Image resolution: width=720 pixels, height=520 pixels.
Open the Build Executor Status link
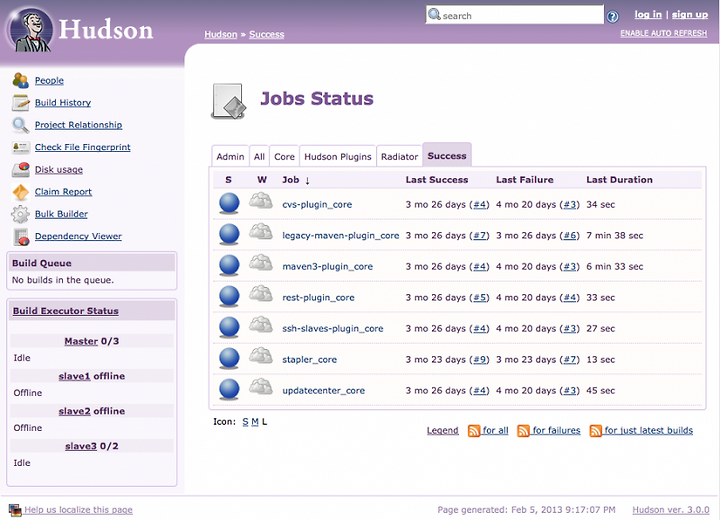(x=66, y=311)
